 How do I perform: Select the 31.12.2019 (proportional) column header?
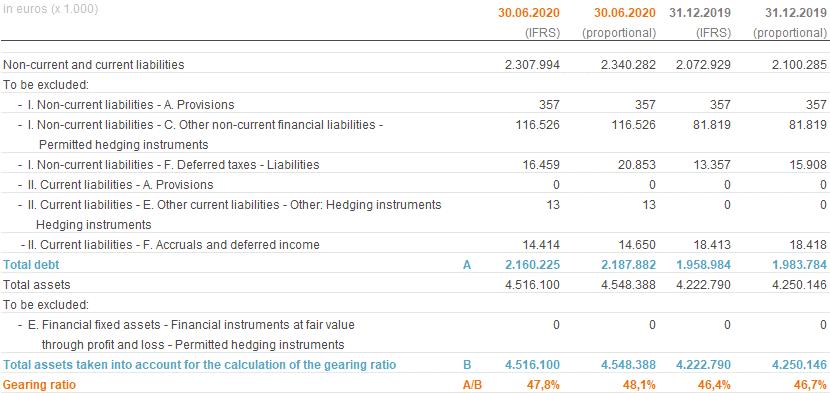pyautogui.click(x=789, y=23)
